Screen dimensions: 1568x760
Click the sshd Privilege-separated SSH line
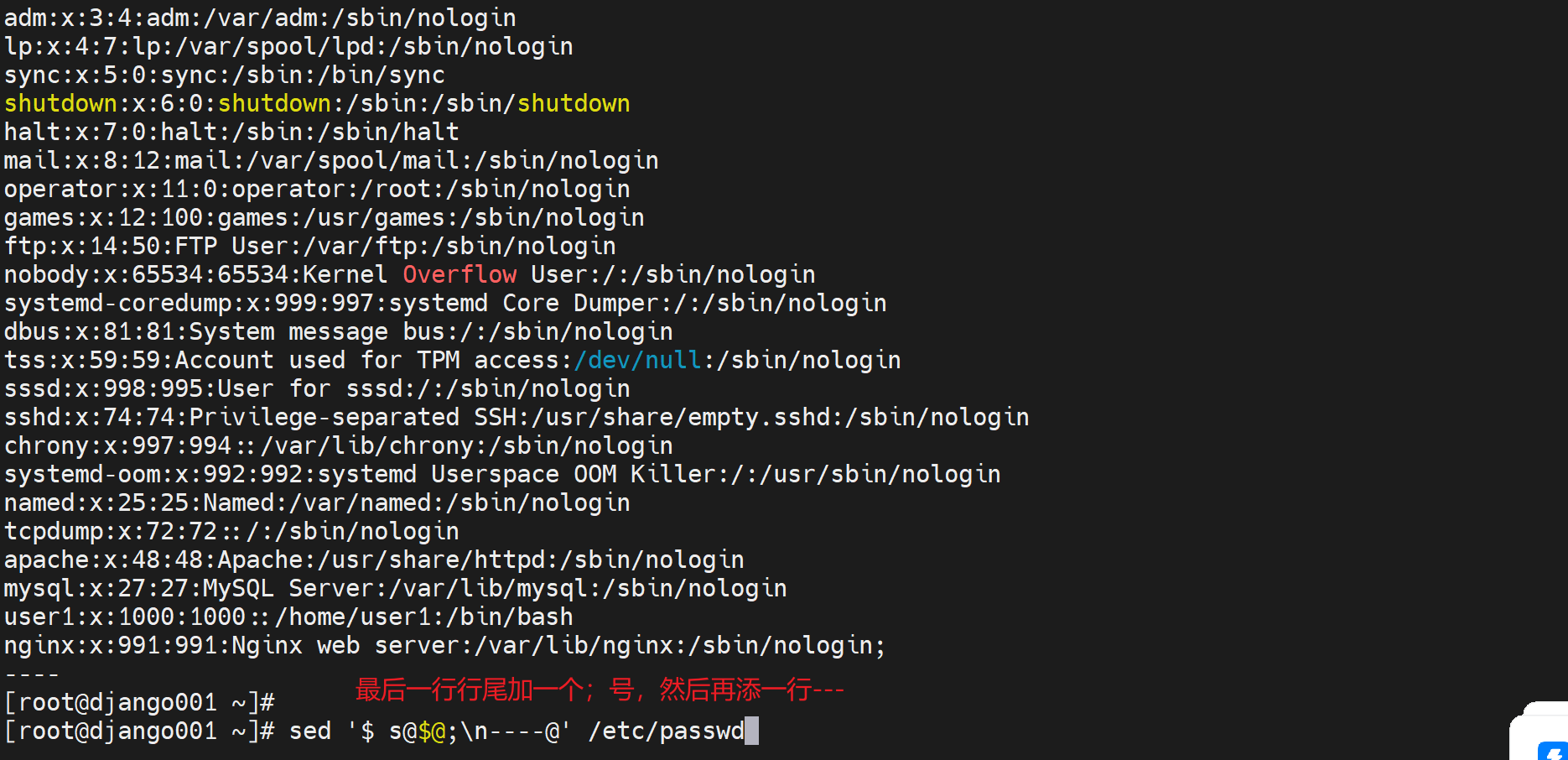coord(517,417)
